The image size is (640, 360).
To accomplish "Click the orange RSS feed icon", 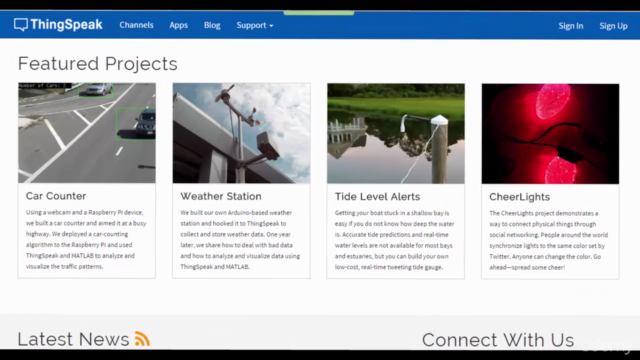I will coord(142,339).
